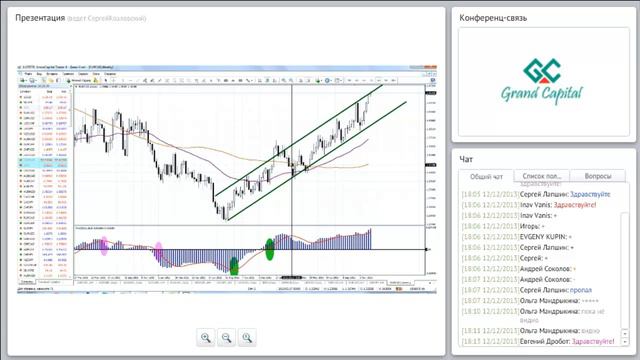The image size is (640, 360).
Task: Click the Презентация panel title
Action: click(x=40, y=18)
